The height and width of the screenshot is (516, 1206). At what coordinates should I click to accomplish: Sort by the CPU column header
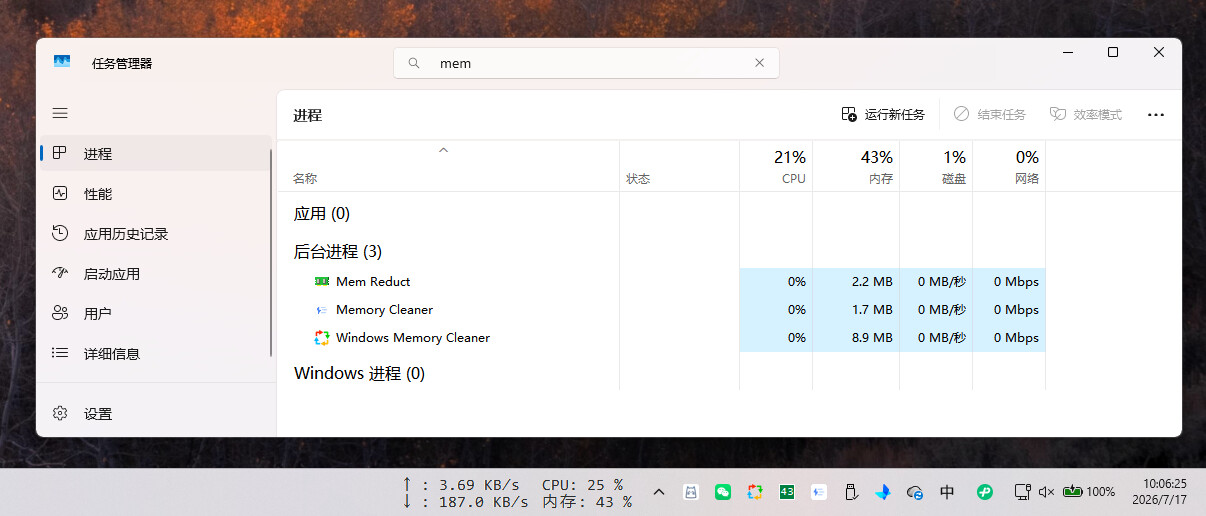[776, 166]
